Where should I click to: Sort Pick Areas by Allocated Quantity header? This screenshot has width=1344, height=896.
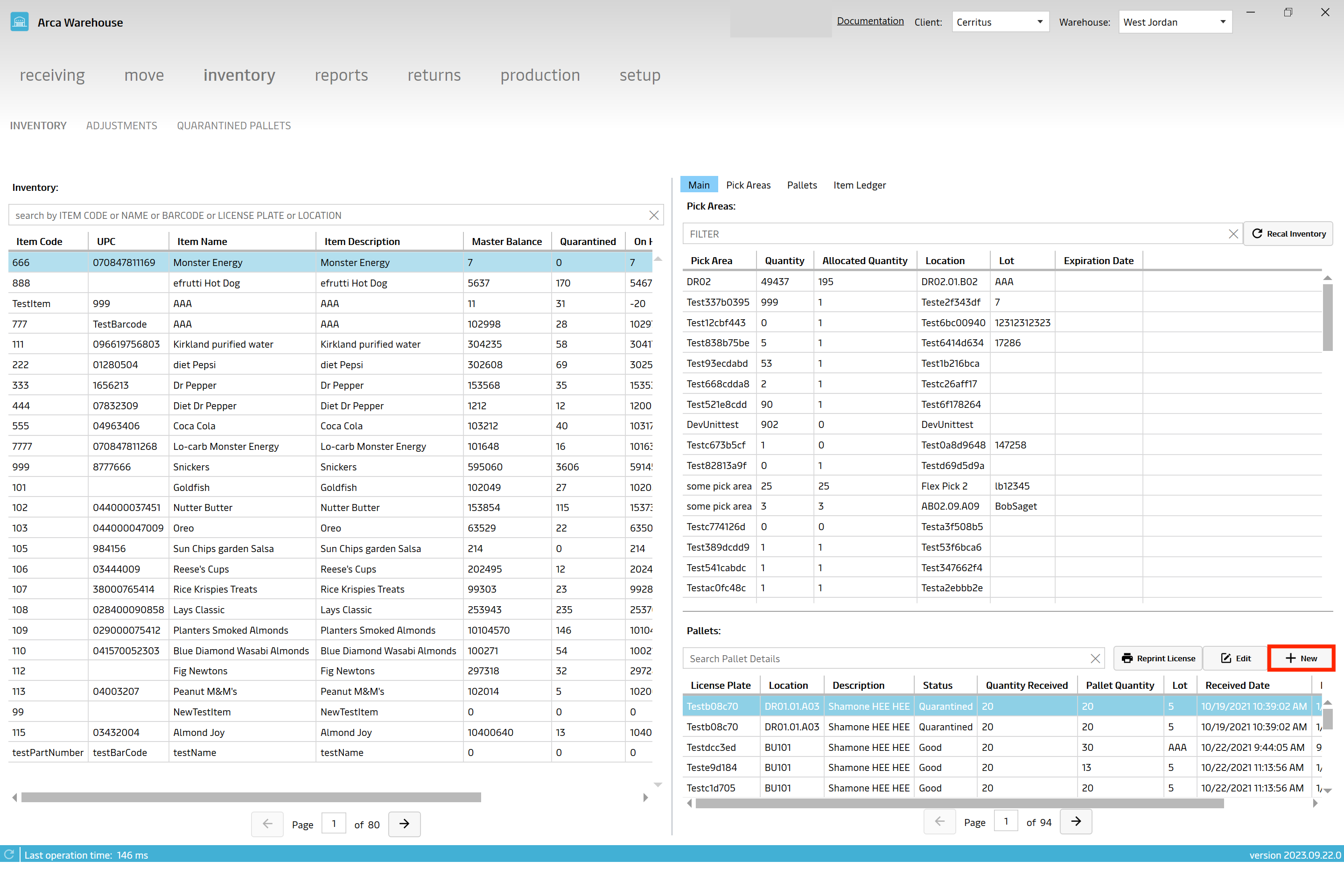tap(865, 260)
